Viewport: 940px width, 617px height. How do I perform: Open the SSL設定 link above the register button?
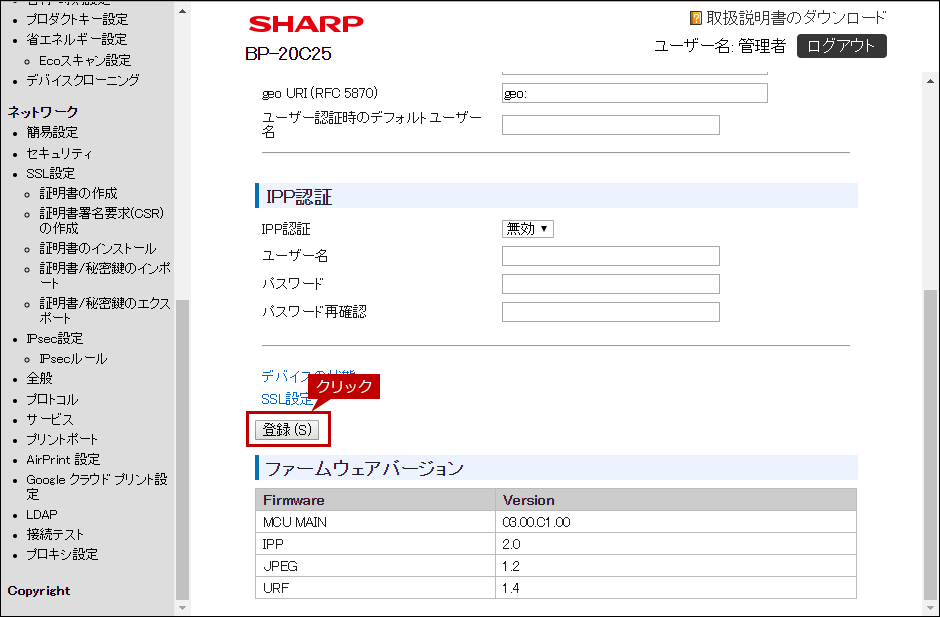(x=287, y=399)
